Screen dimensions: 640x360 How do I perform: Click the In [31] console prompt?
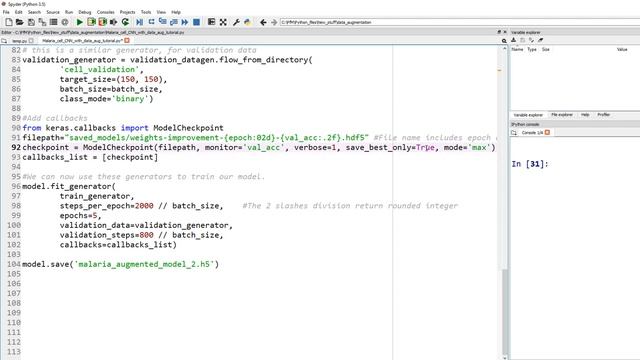[x=530, y=164]
